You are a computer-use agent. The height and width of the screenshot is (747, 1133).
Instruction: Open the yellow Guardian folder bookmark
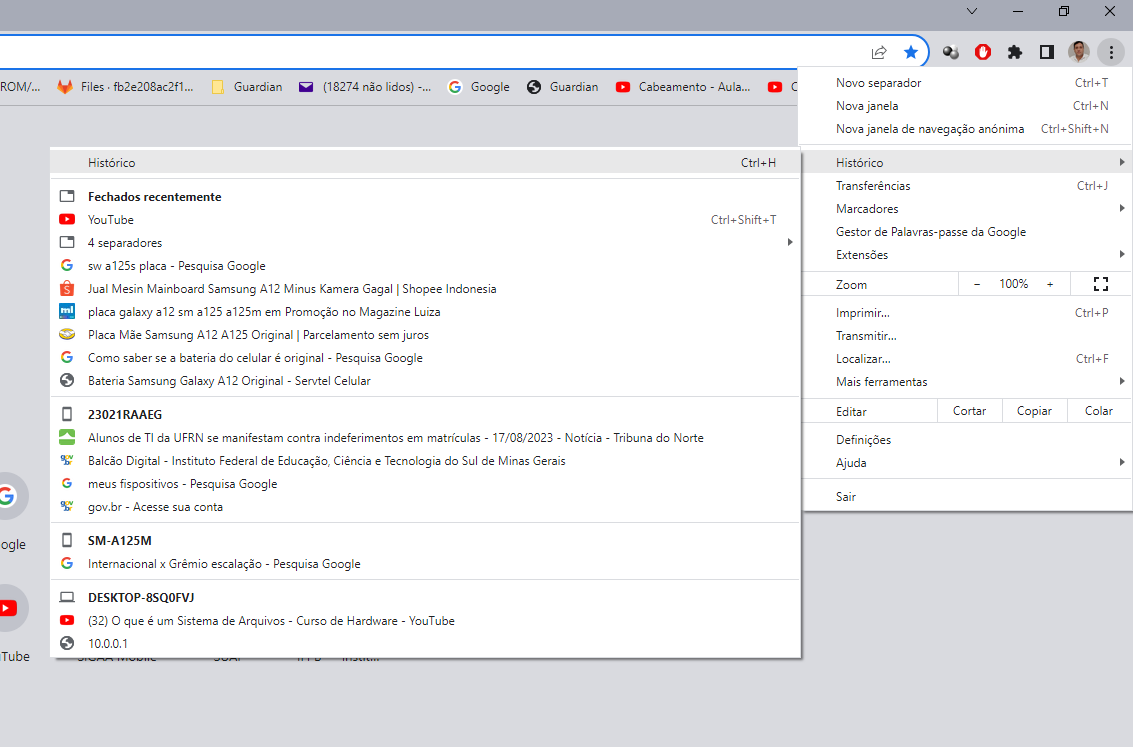pos(247,87)
